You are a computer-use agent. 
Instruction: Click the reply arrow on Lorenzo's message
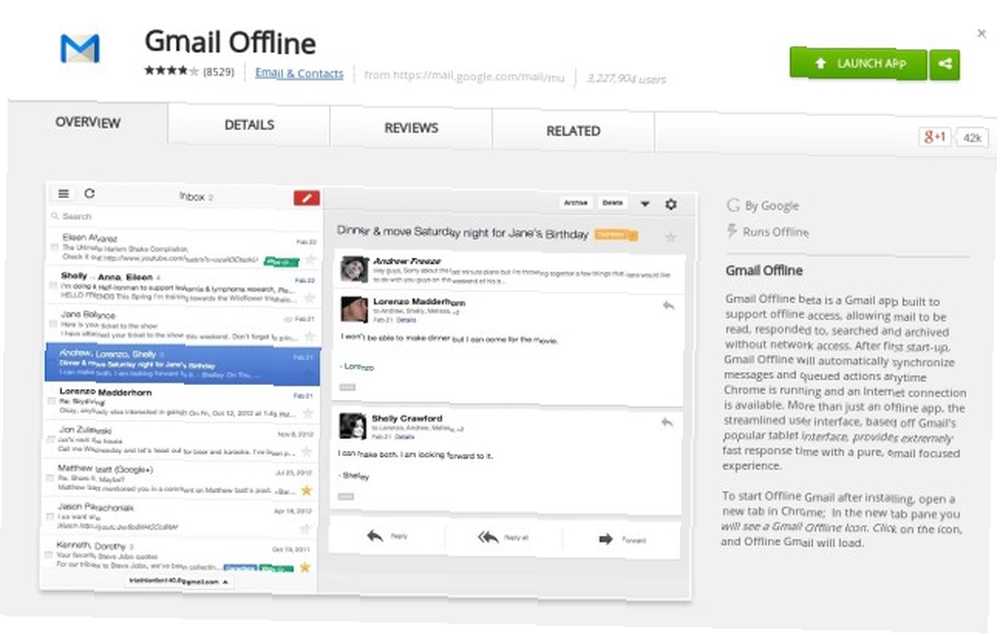668,305
